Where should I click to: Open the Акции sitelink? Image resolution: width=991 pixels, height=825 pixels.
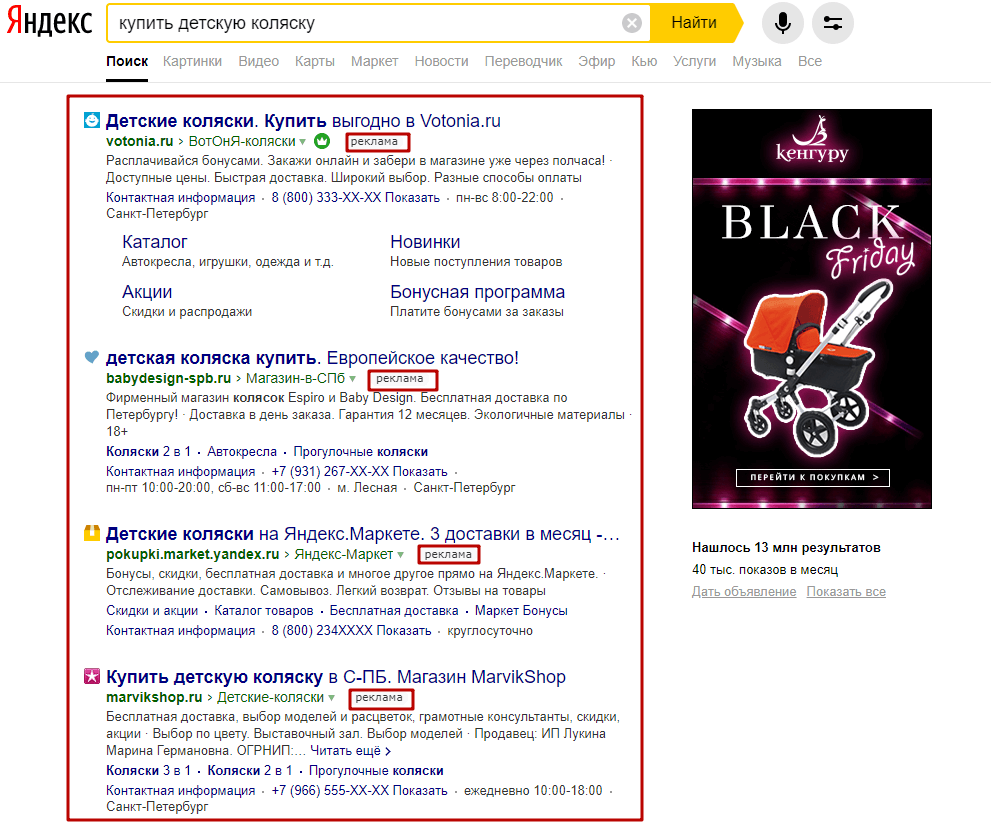(x=147, y=291)
